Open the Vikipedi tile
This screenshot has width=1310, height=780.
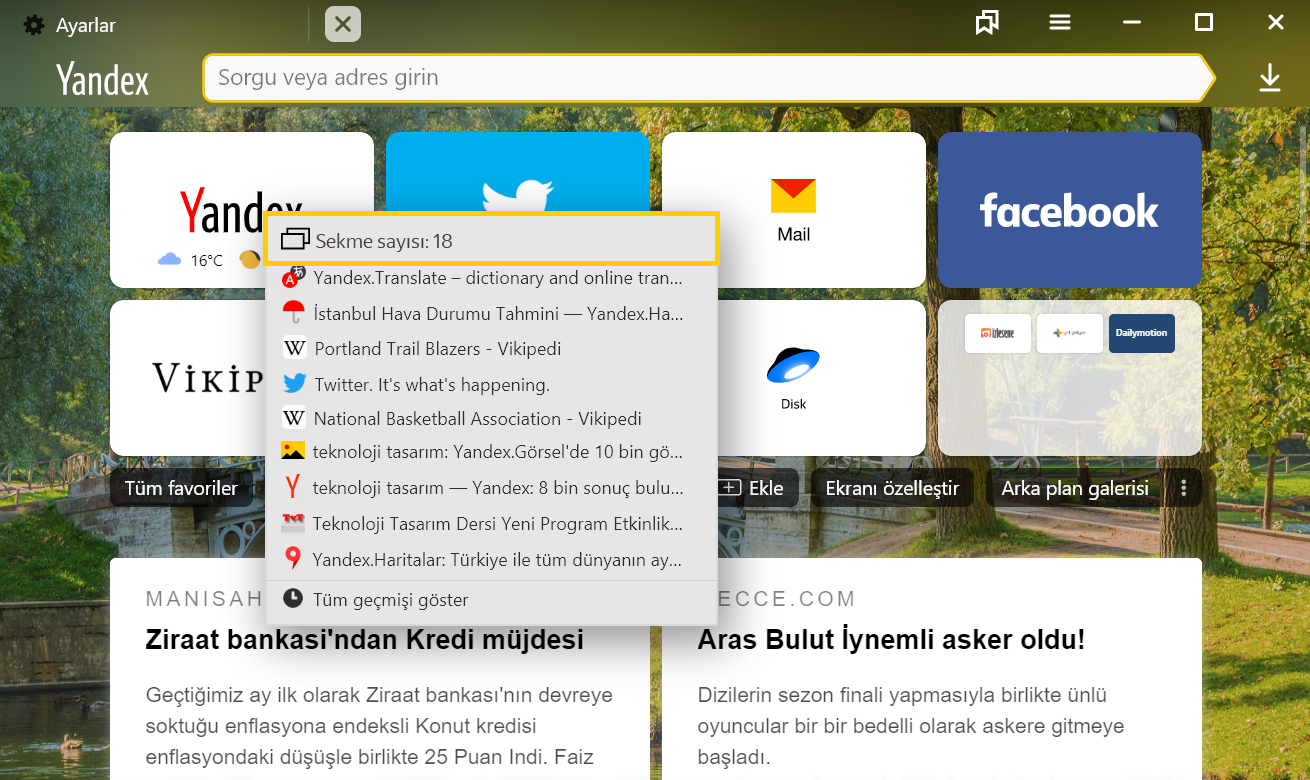[187, 378]
